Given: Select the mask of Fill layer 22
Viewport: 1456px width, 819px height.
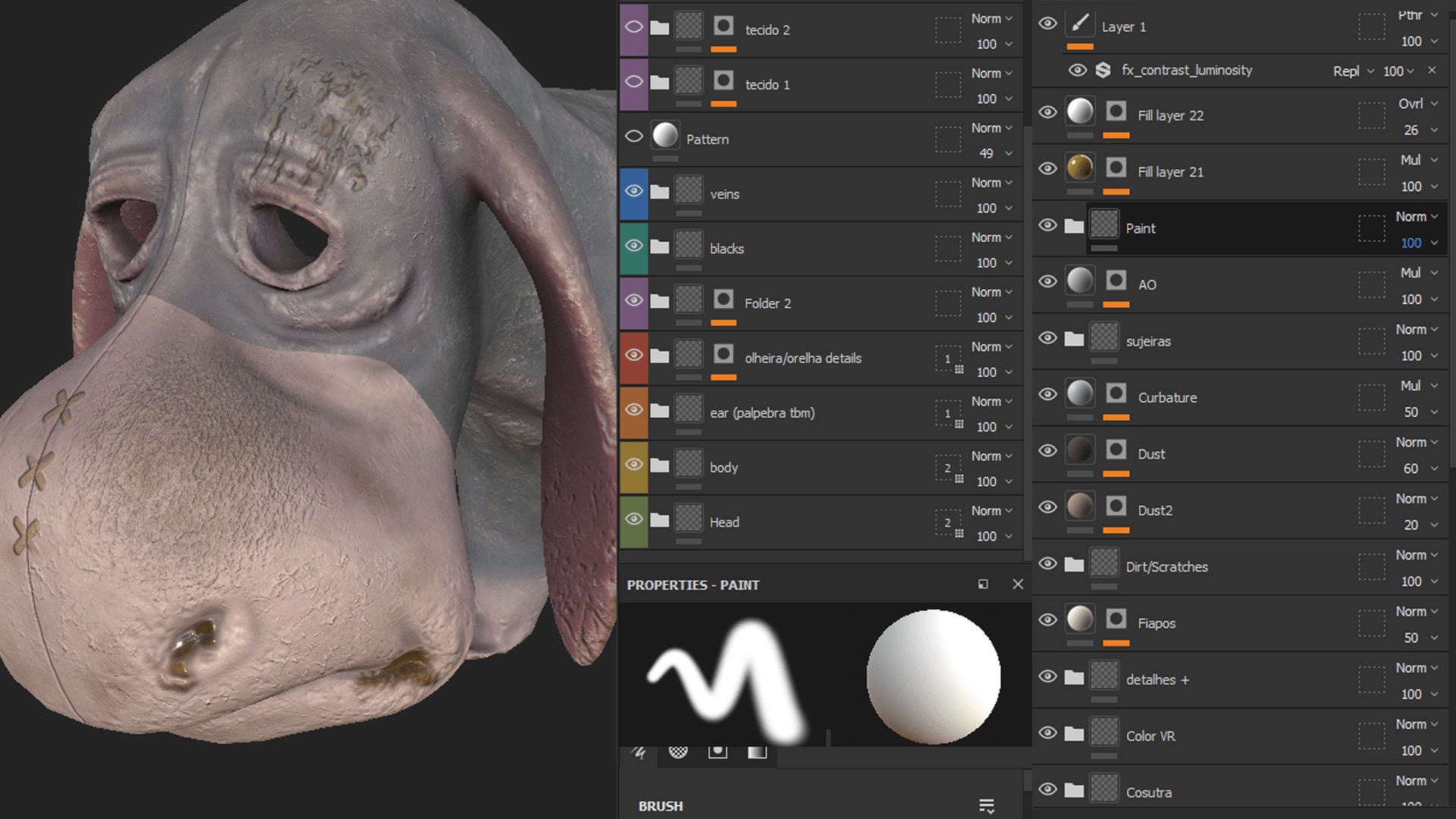Looking at the screenshot, I should (1116, 112).
